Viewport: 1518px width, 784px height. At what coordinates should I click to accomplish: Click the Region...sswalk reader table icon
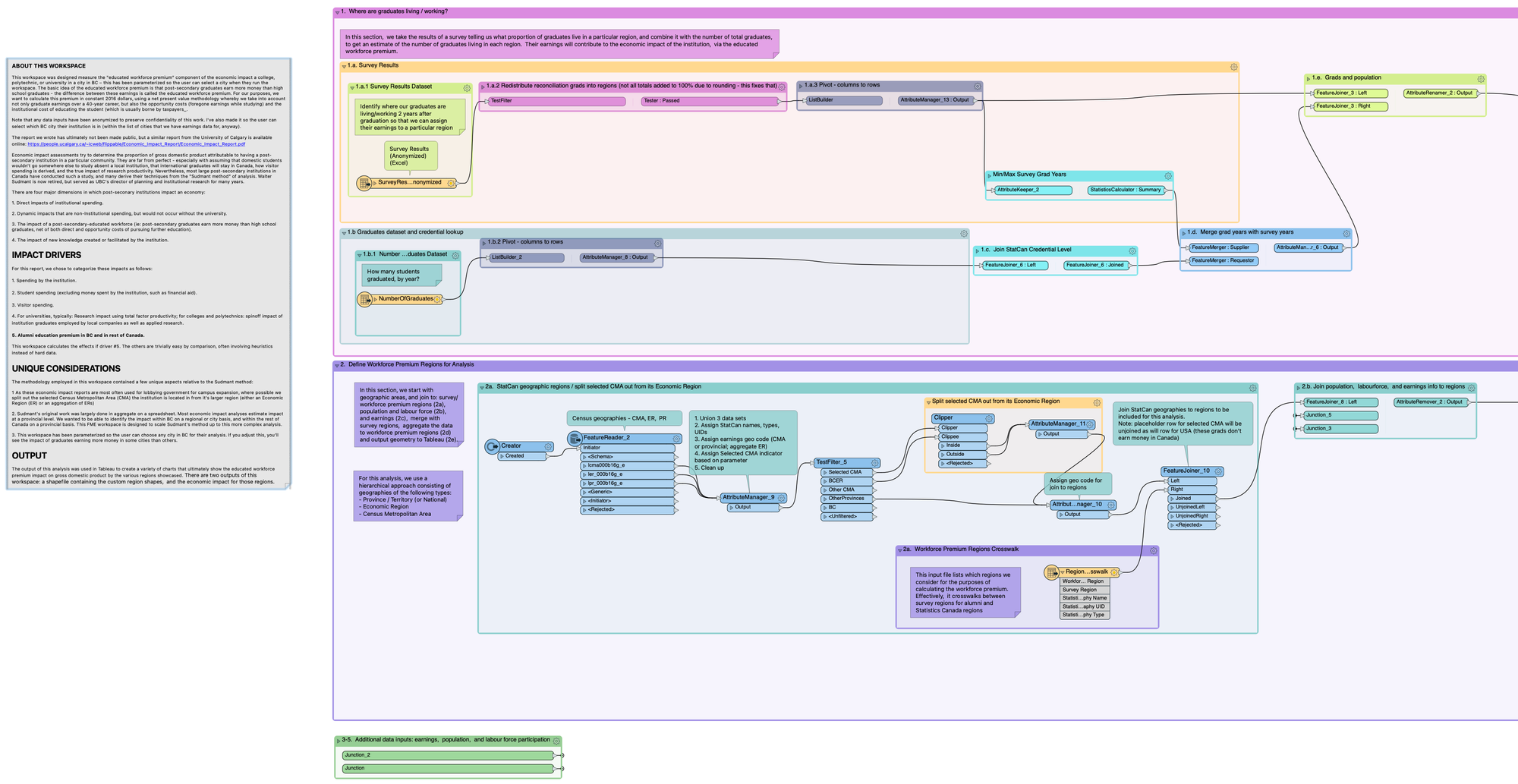pyautogui.click(x=1051, y=572)
